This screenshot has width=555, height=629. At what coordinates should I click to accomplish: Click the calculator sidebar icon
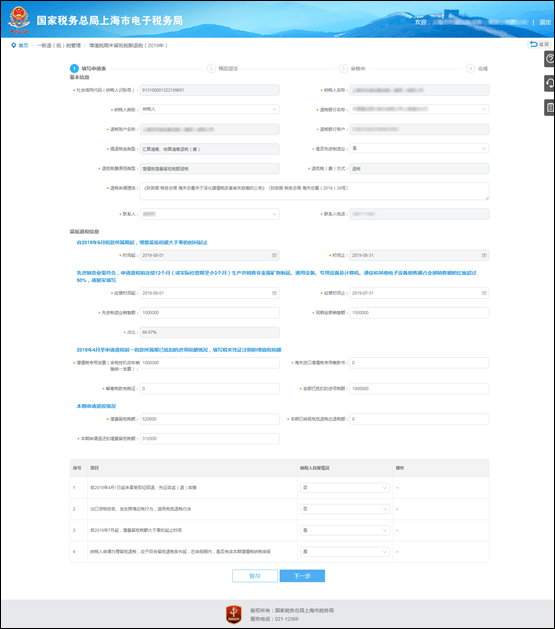coord(549,108)
